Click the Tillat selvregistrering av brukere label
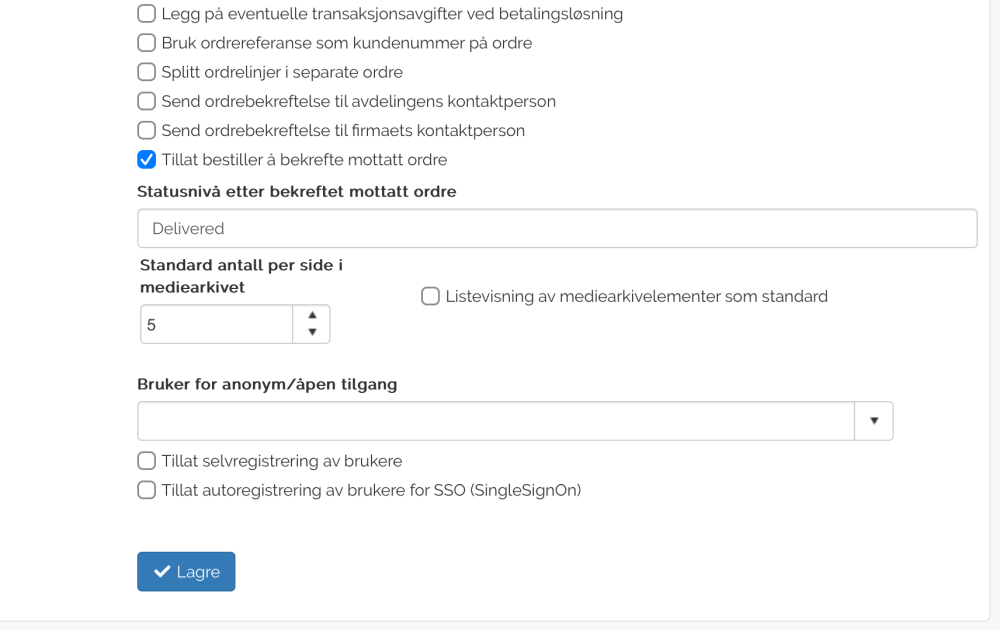 click(281, 461)
